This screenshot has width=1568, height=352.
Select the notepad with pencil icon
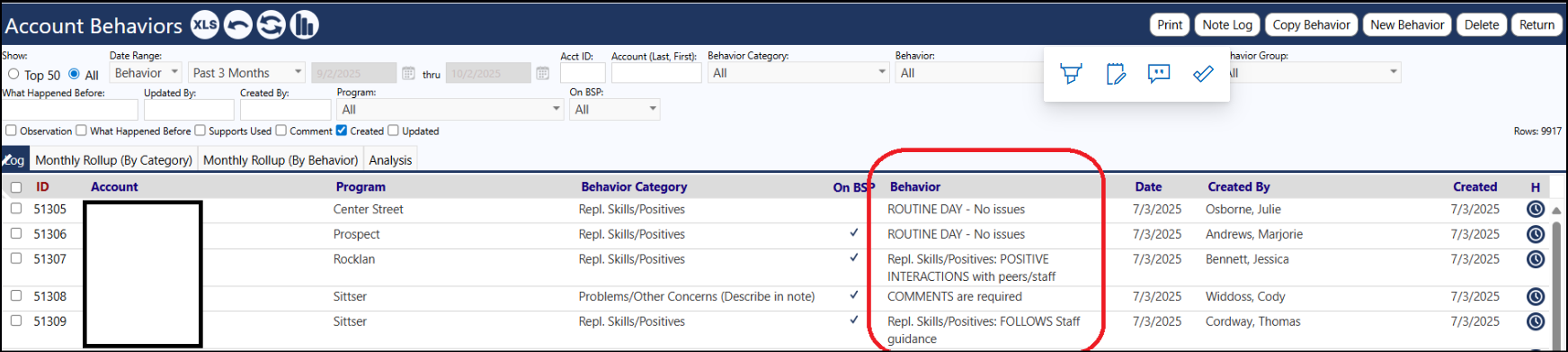pos(1116,74)
